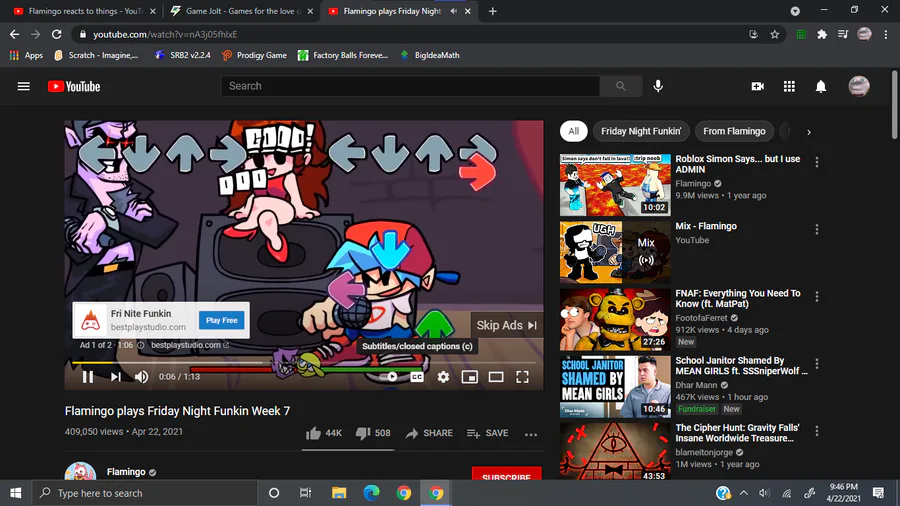Like the video (44K)
Screen dimensions: 900x506
click(x=324, y=433)
